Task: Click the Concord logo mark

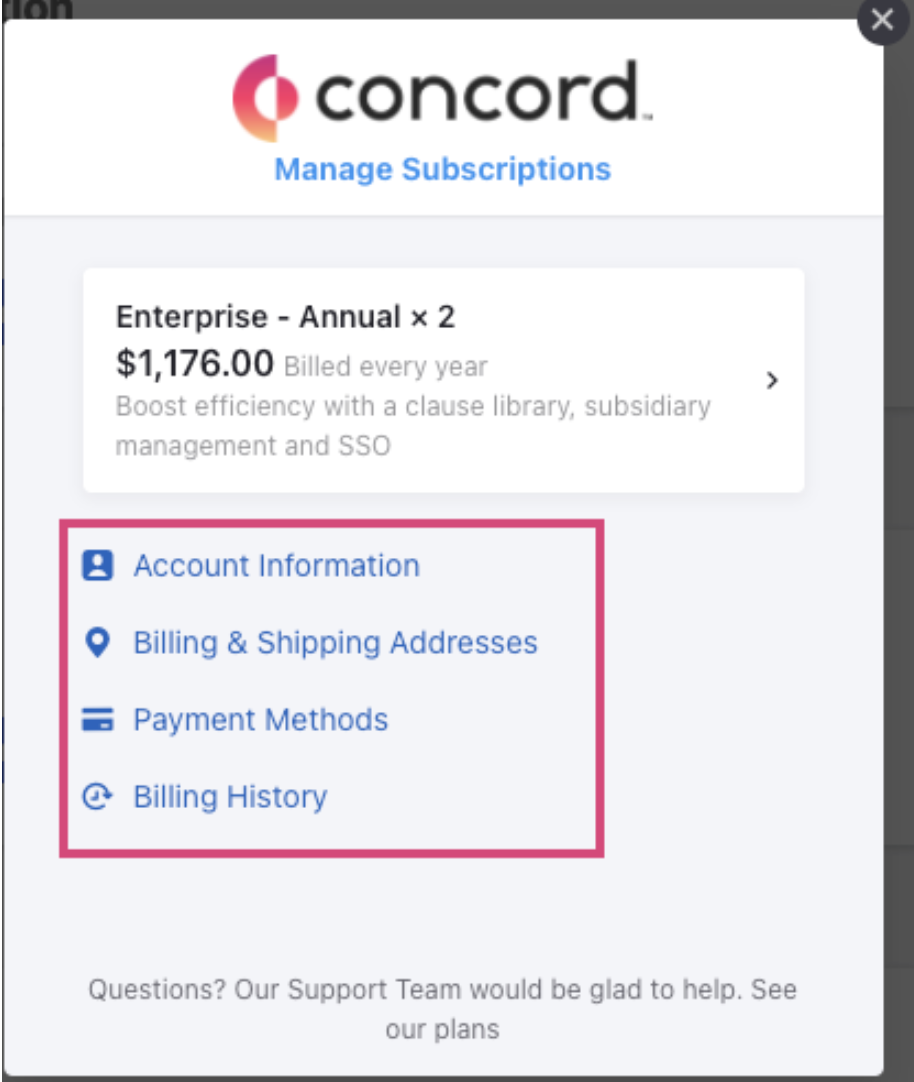Action: click(x=263, y=95)
